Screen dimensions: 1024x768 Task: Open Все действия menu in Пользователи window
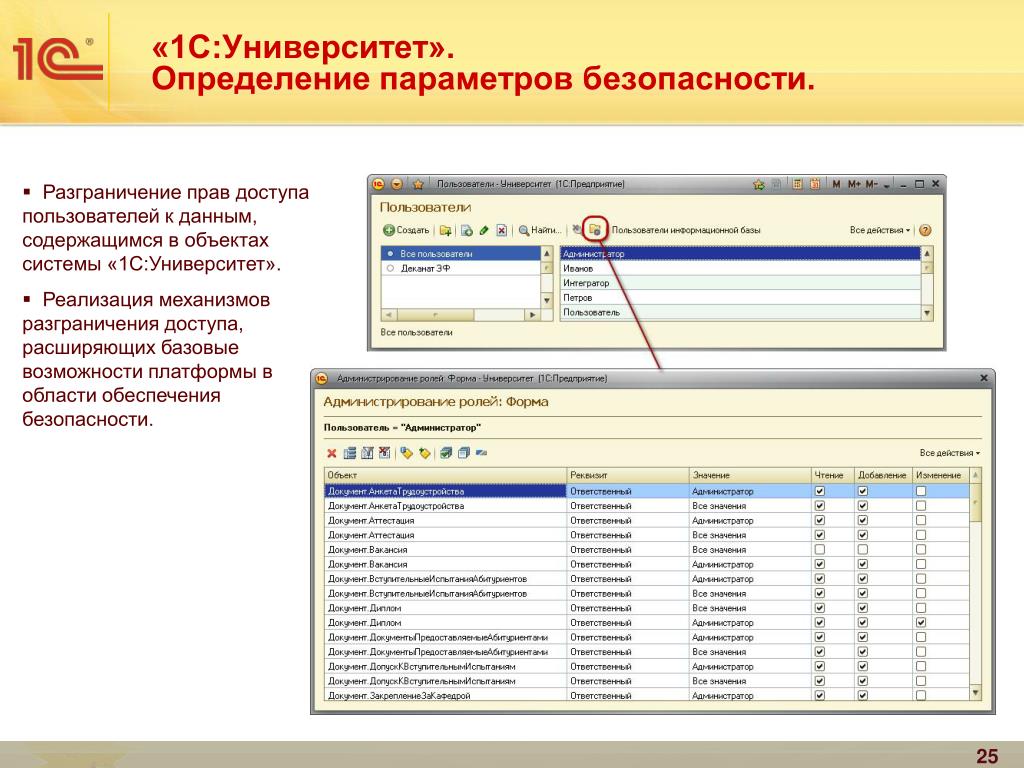(880, 230)
